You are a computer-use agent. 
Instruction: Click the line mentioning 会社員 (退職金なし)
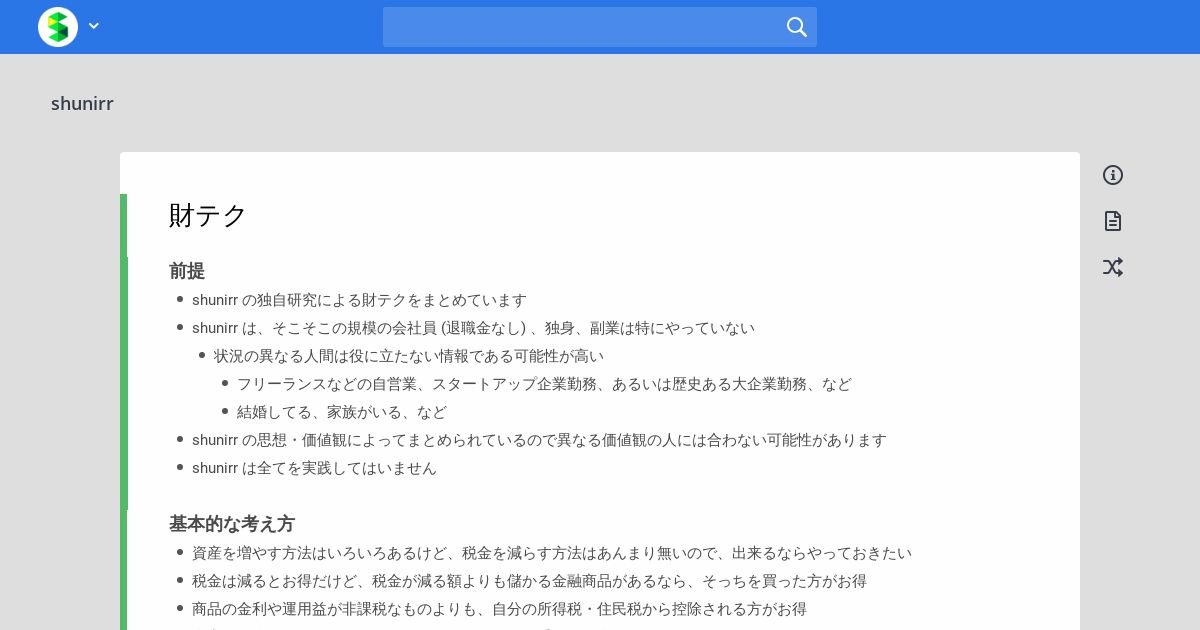click(x=473, y=328)
